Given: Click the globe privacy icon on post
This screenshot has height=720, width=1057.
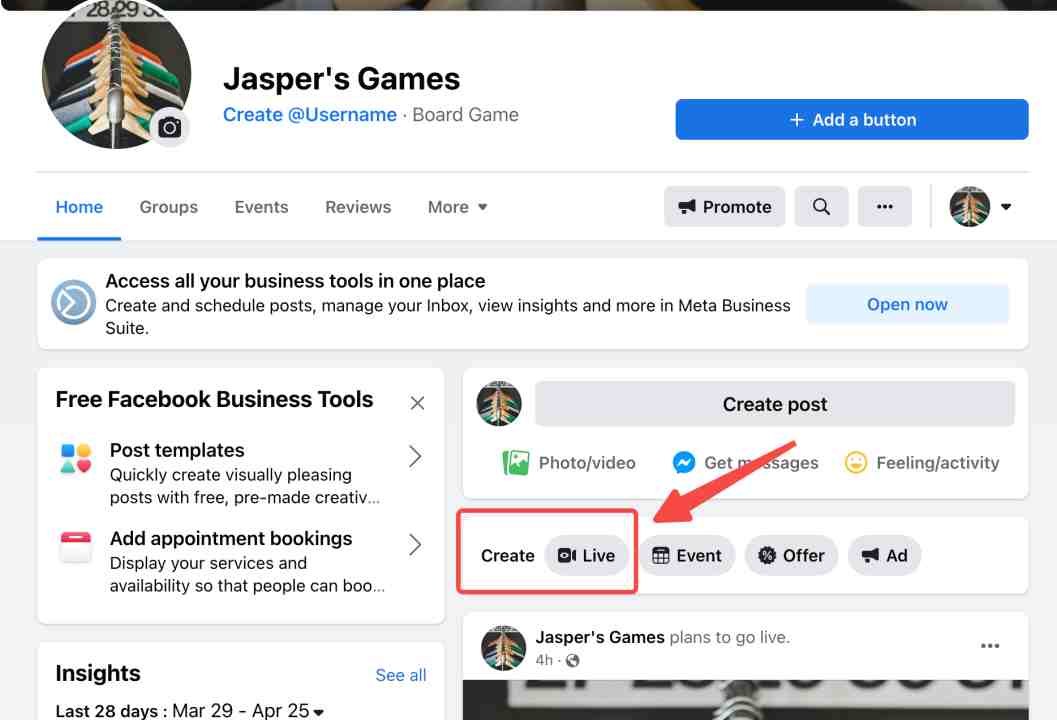Looking at the screenshot, I should coord(573,661).
